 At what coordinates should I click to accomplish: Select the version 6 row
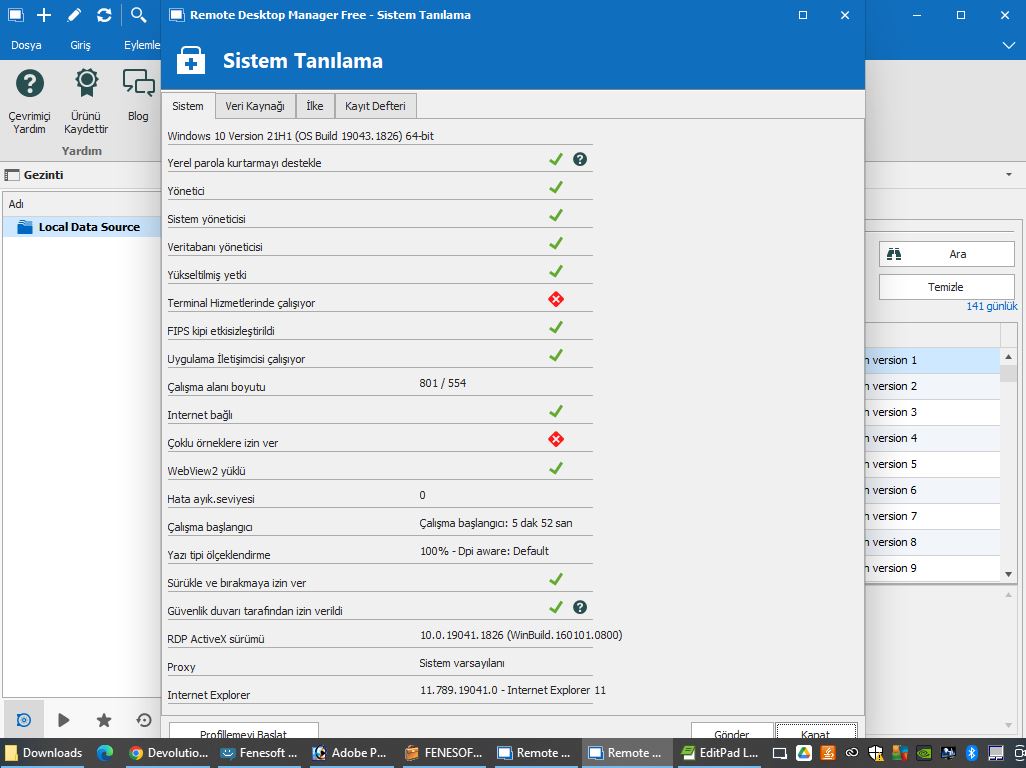[932, 491]
